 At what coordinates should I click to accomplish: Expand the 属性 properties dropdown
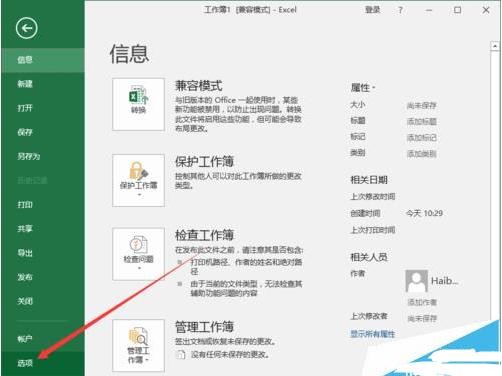coord(363,88)
